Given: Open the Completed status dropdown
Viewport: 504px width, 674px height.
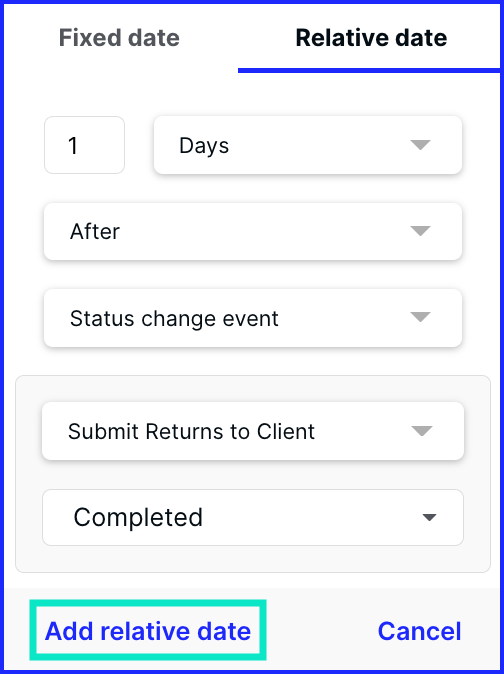Looking at the screenshot, I should click(x=253, y=518).
